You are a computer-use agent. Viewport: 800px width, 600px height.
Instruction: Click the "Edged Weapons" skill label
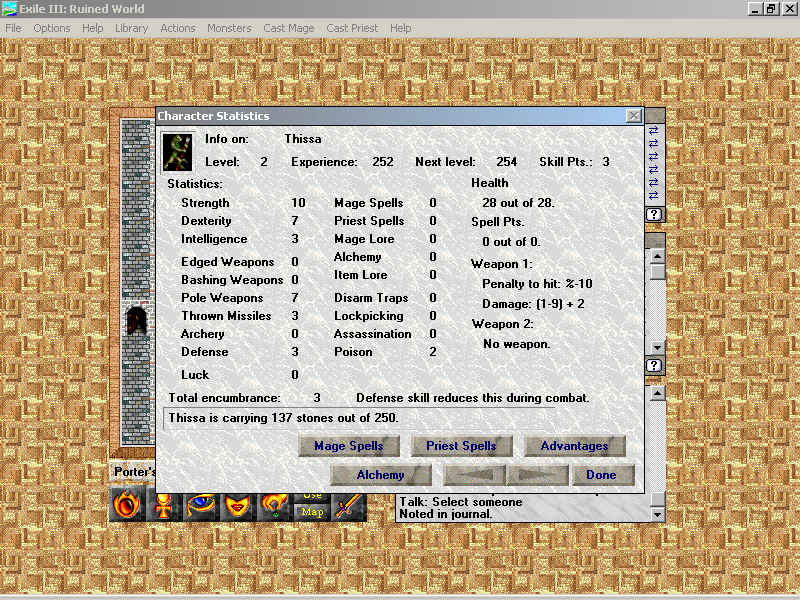[228, 262]
